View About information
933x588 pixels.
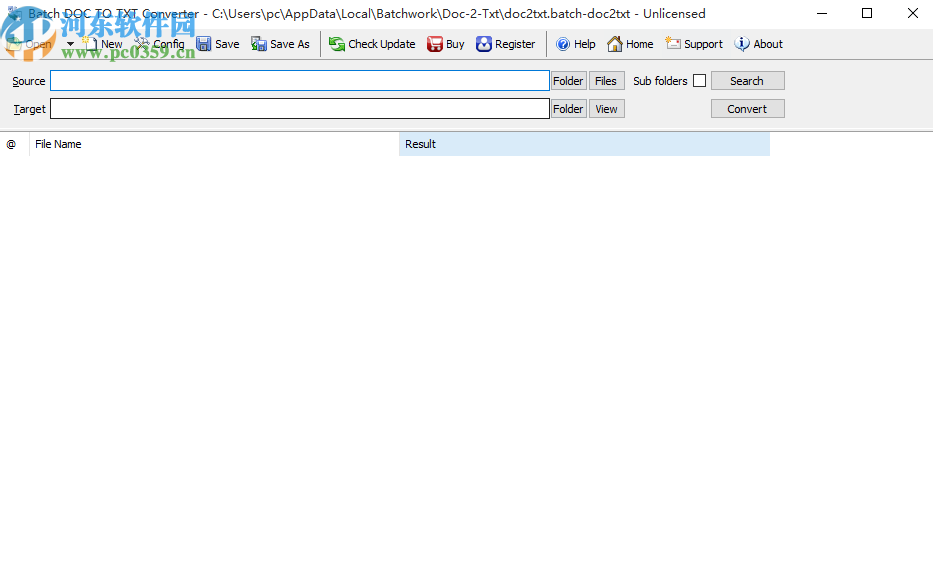pyautogui.click(x=758, y=44)
